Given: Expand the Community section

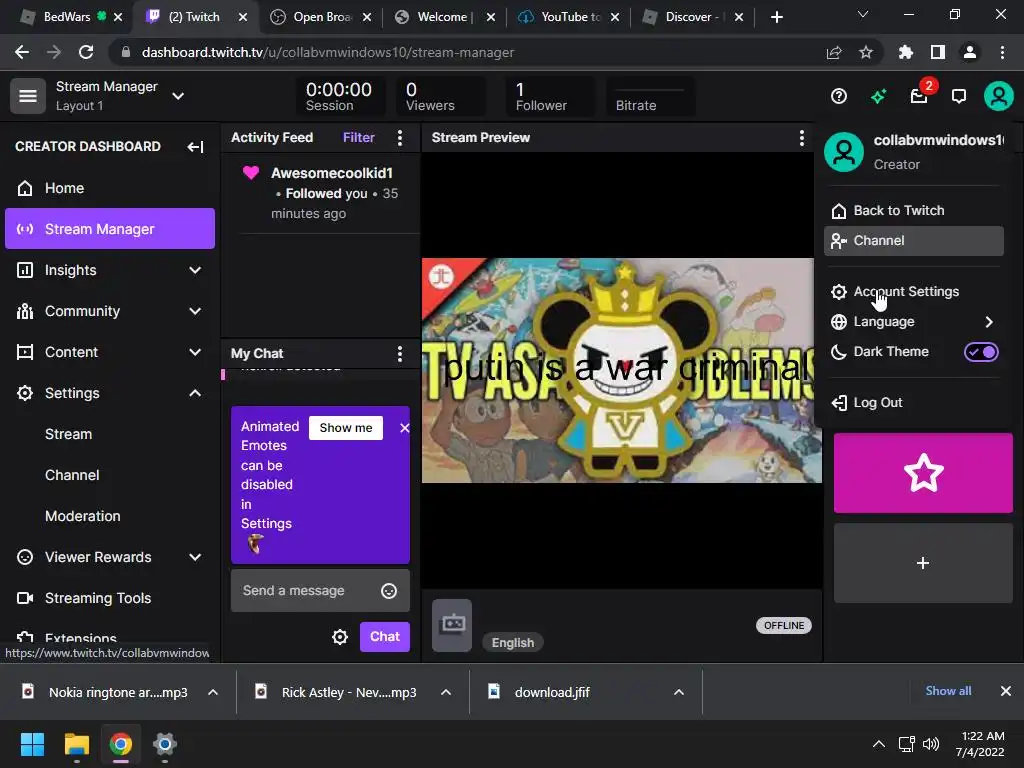Looking at the screenshot, I should 195,311.
